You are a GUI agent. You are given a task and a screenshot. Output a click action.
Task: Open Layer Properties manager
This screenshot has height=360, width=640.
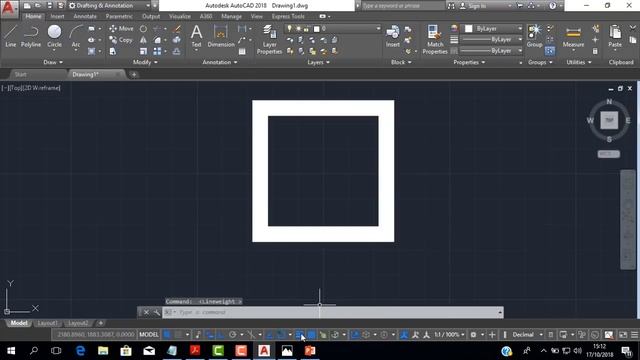point(269,39)
